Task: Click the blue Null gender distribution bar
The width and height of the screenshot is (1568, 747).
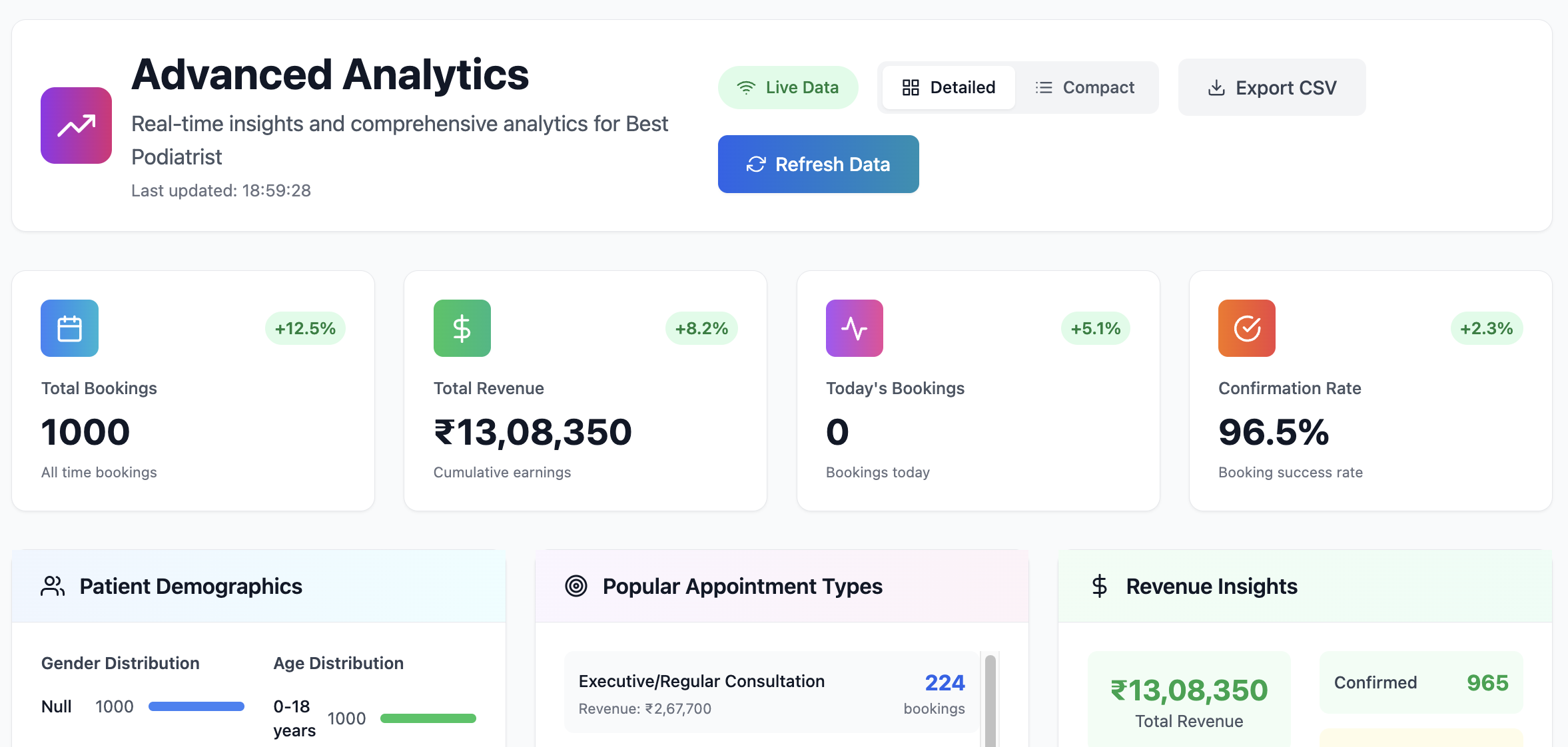Action: (196, 706)
